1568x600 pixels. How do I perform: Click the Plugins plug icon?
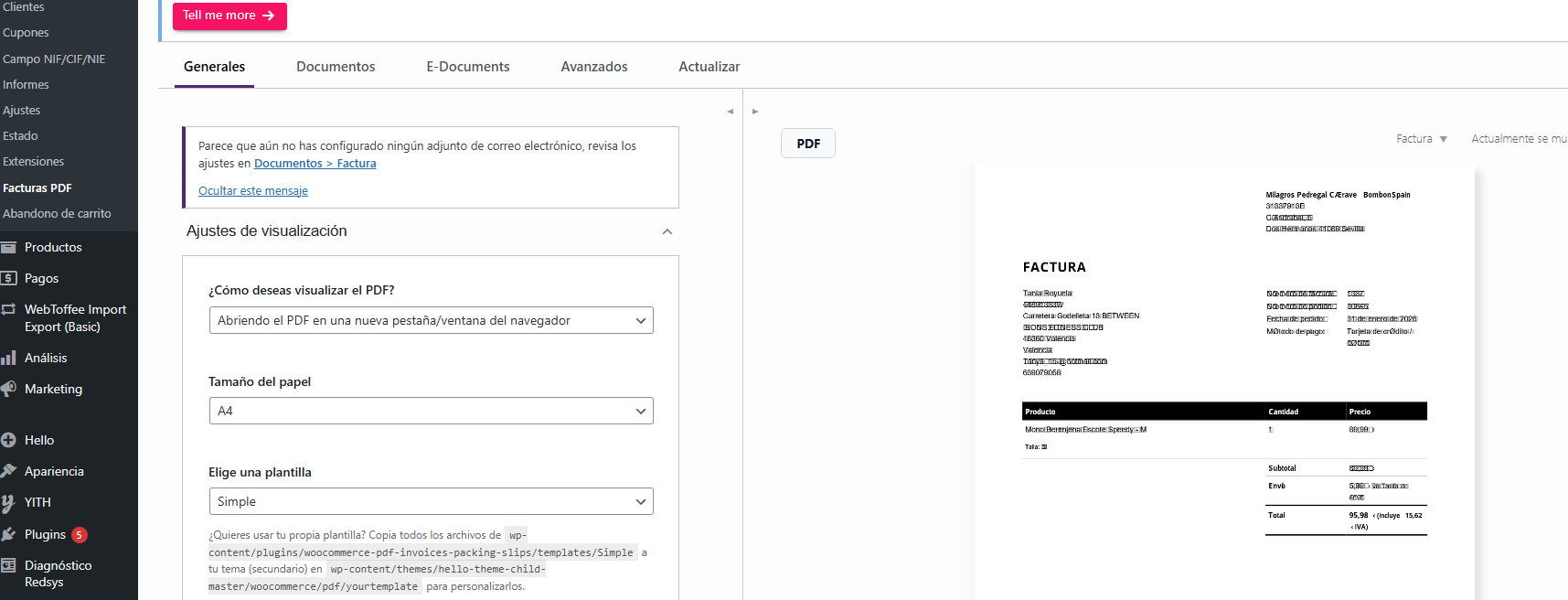coord(9,534)
